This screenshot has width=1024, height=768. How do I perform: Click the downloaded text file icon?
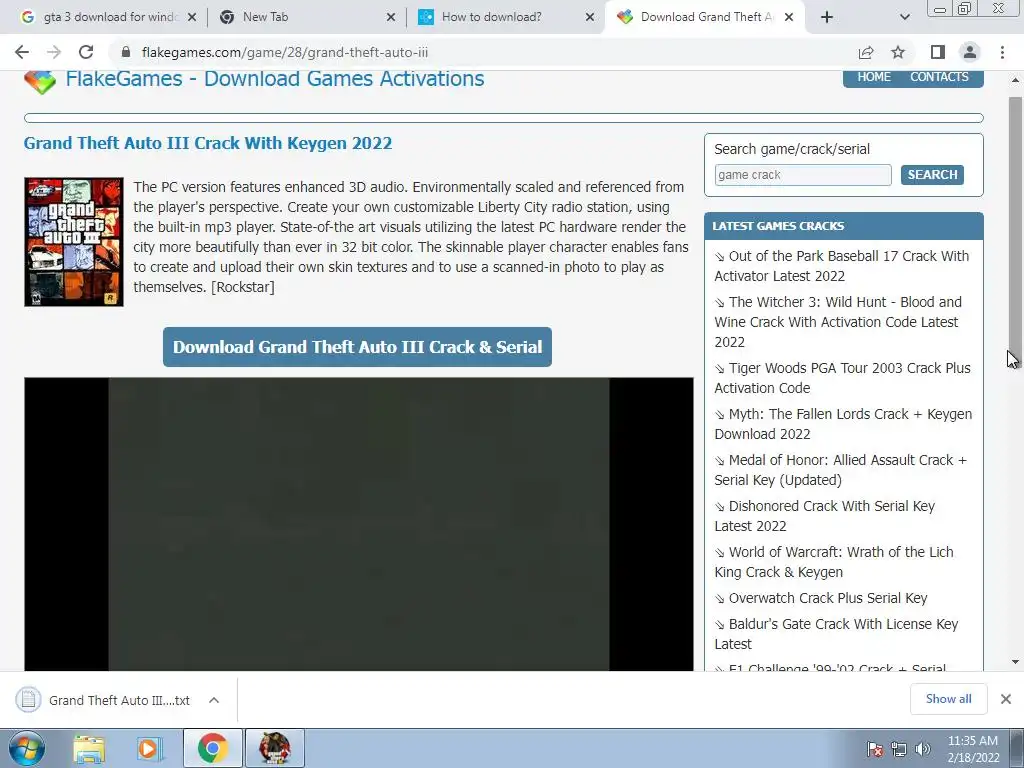(28, 699)
